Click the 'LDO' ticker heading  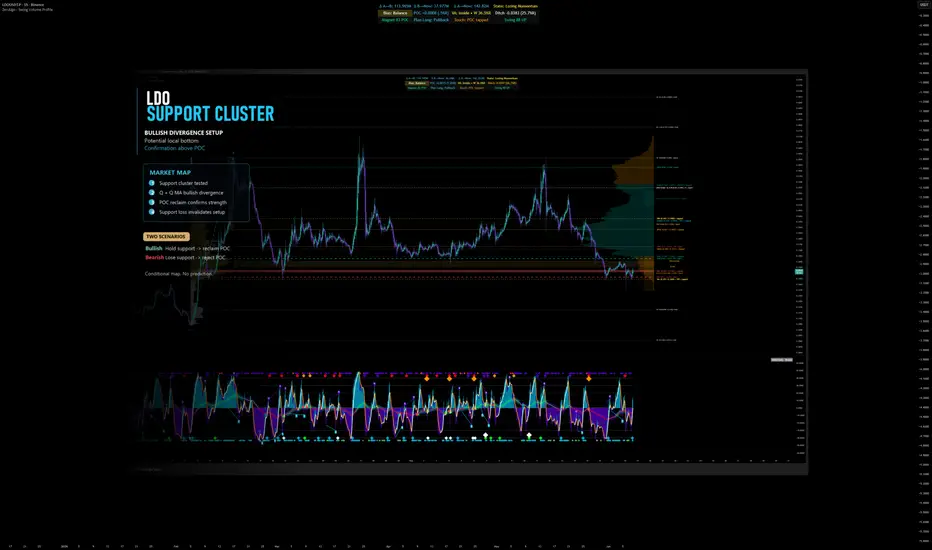(158, 98)
